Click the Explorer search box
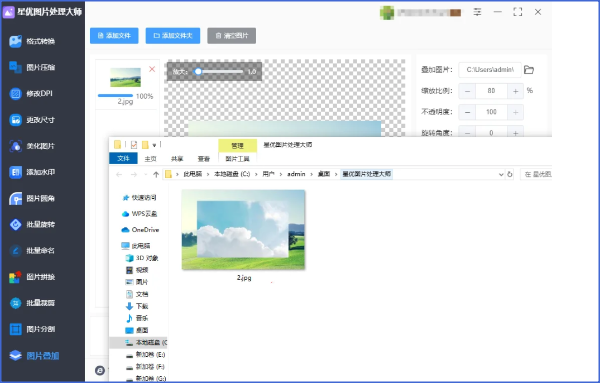 click(536, 174)
